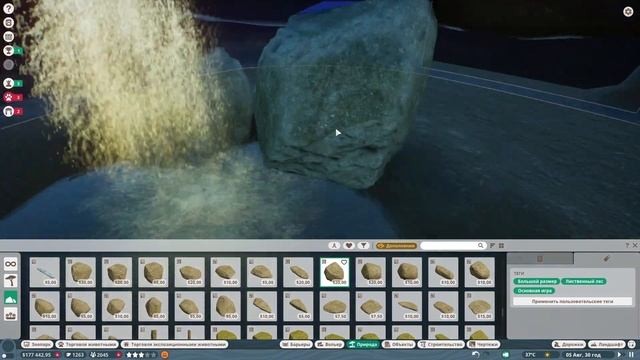Image resolution: width=640 pixels, height=360 pixels.
Task: Open the Барьеры build tab
Action: click(x=296, y=344)
